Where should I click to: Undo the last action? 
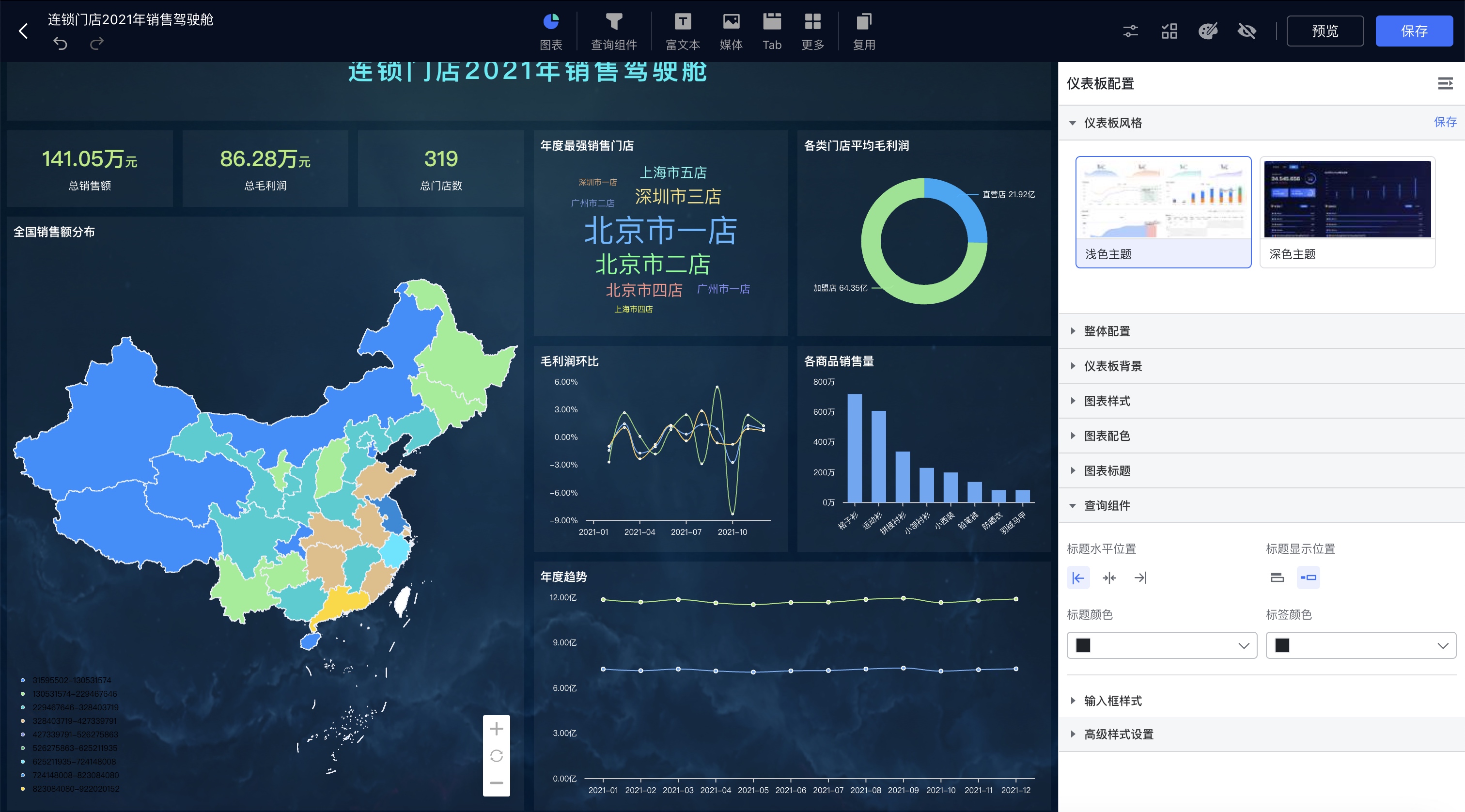pyautogui.click(x=60, y=43)
